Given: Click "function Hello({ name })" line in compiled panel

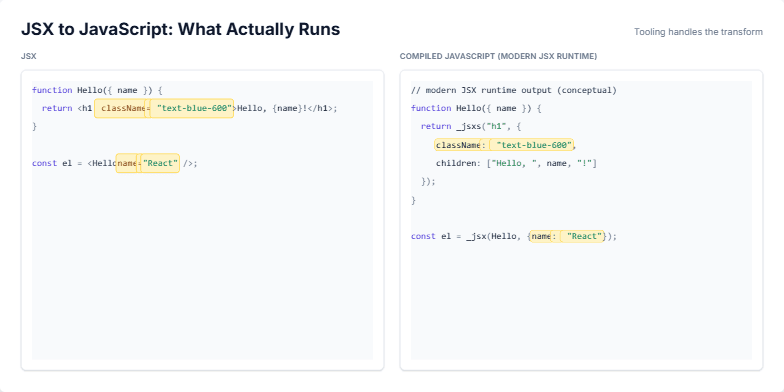Looking at the screenshot, I should (x=476, y=108).
